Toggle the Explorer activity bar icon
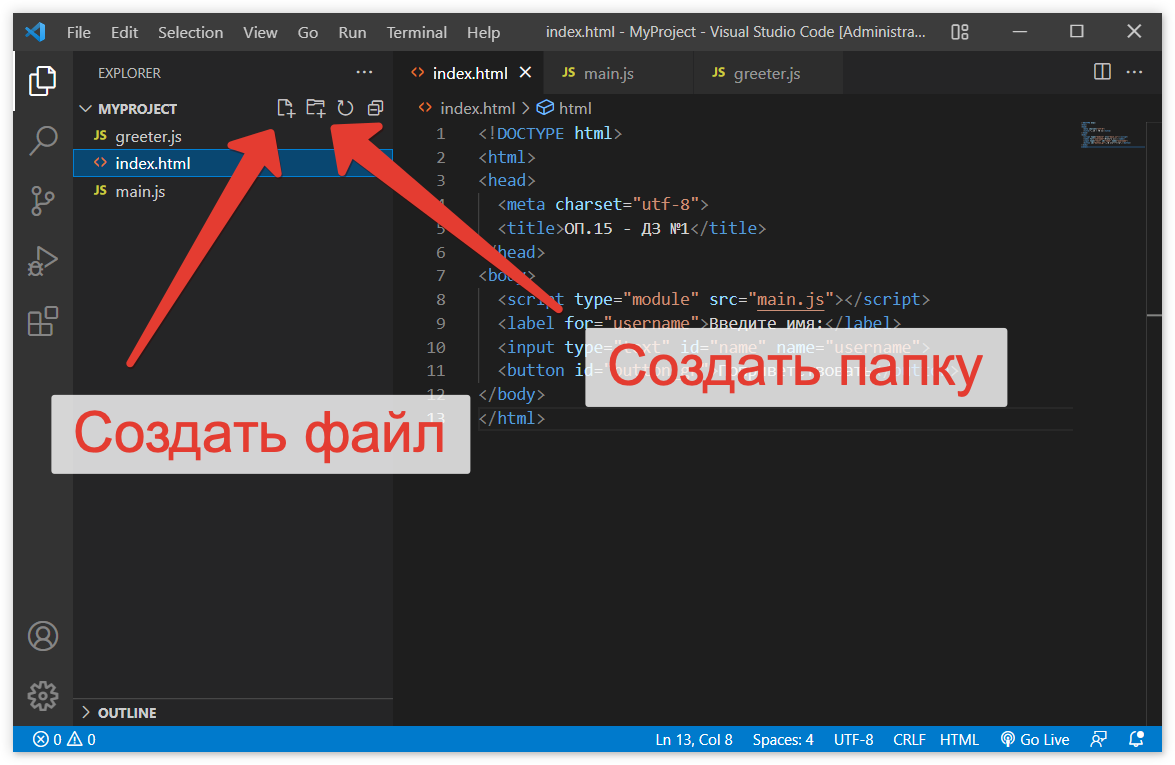Image resolution: width=1175 pixels, height=765 pixels. tap(42, 81)
